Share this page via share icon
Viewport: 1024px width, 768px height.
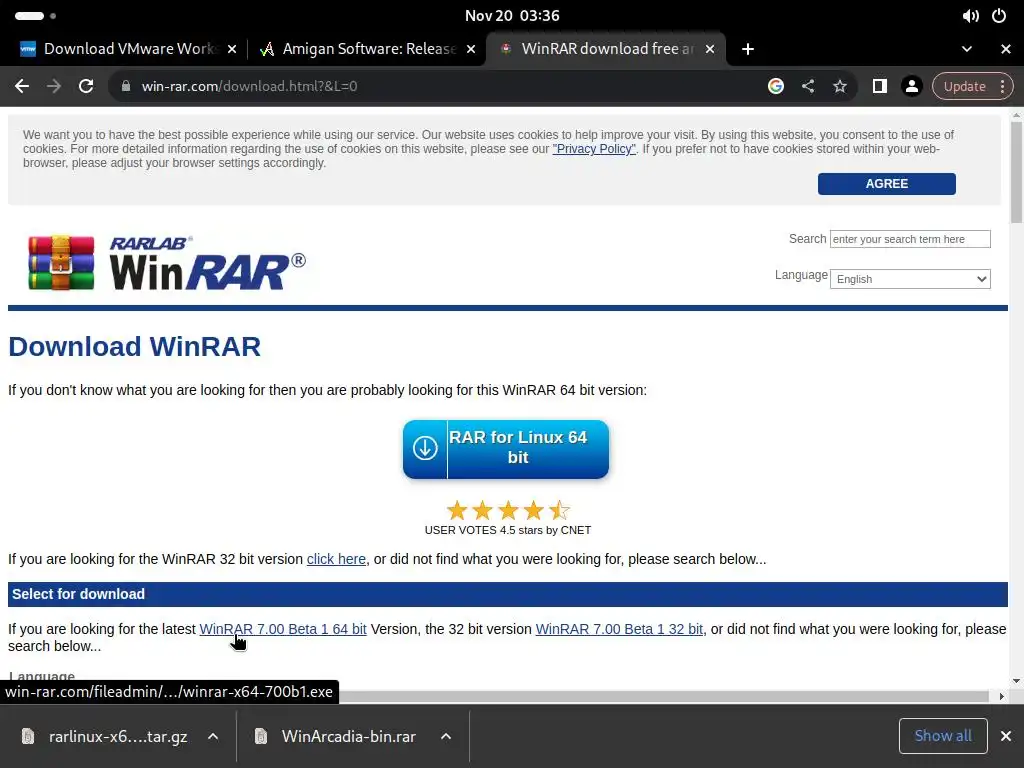tap(808, 86)
